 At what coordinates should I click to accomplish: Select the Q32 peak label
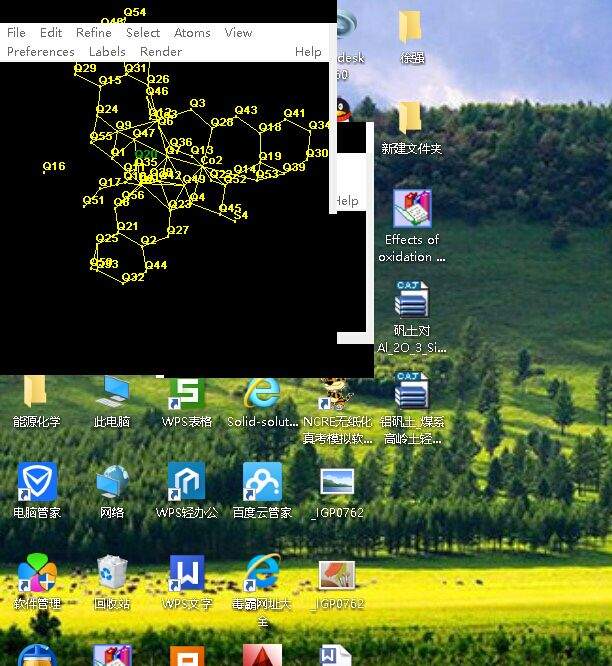(133, 277)
